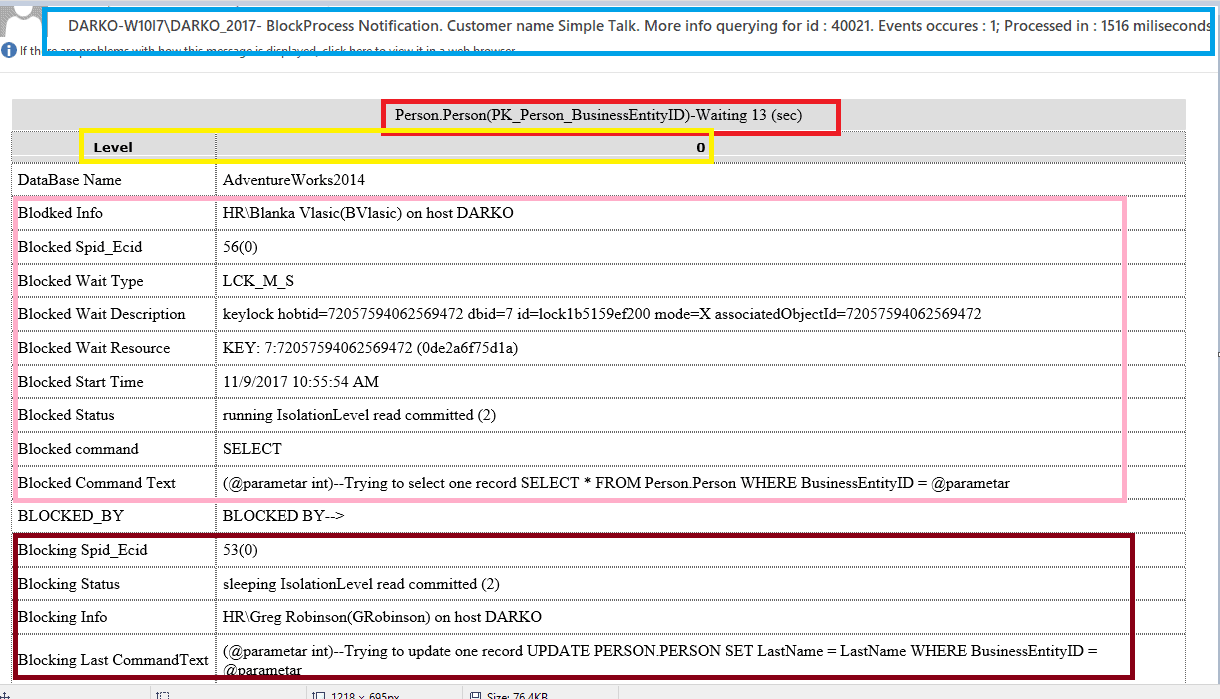Click the Blocked Start Time value
This screenshot has width=1220, height=699.
point(300,382)
